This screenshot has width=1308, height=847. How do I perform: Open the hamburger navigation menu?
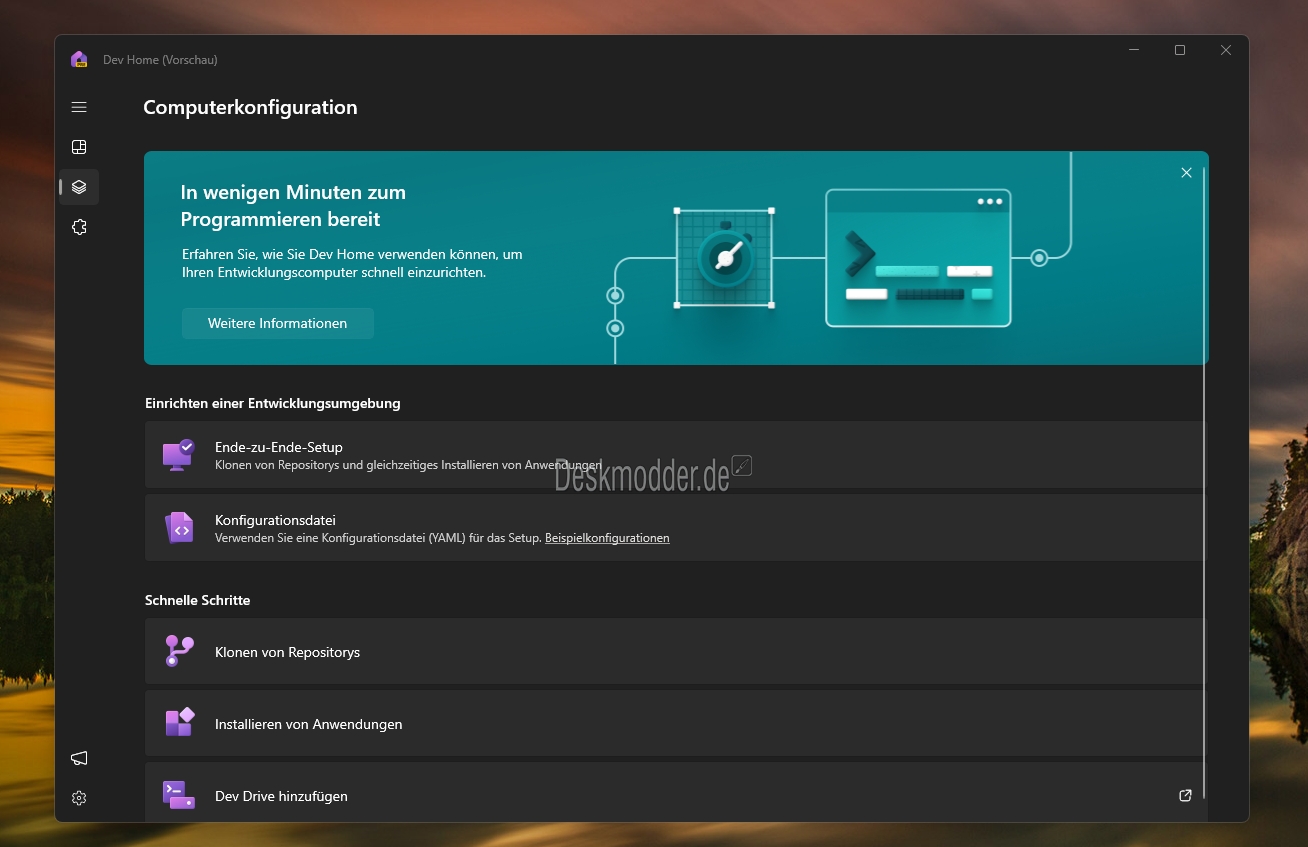coord(79,107)
